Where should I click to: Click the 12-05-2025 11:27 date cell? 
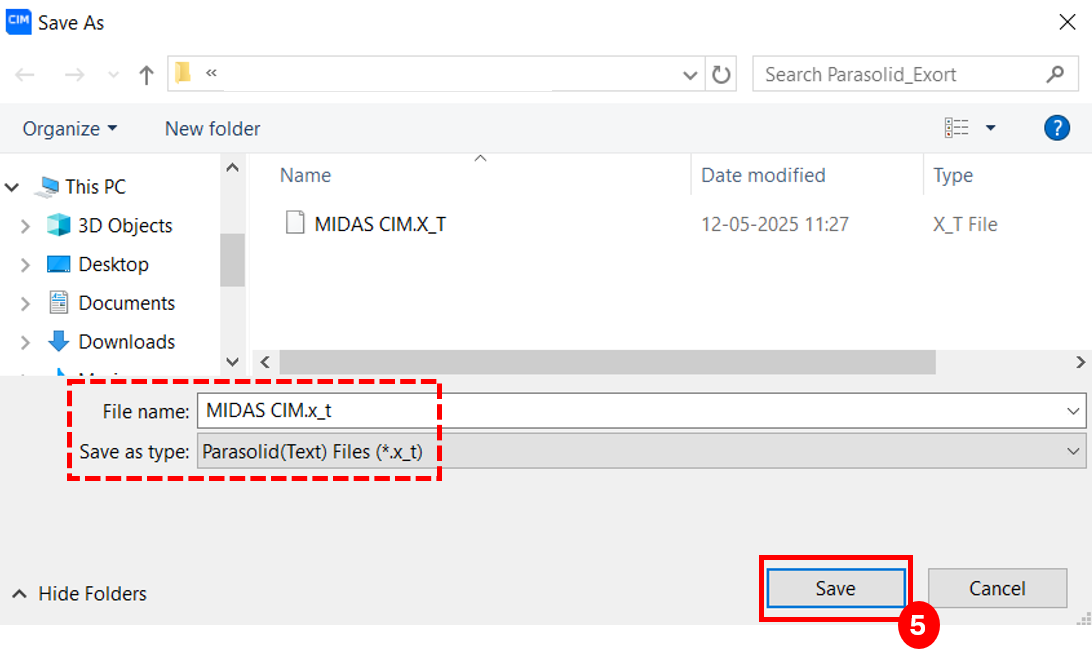pos(775,224)
